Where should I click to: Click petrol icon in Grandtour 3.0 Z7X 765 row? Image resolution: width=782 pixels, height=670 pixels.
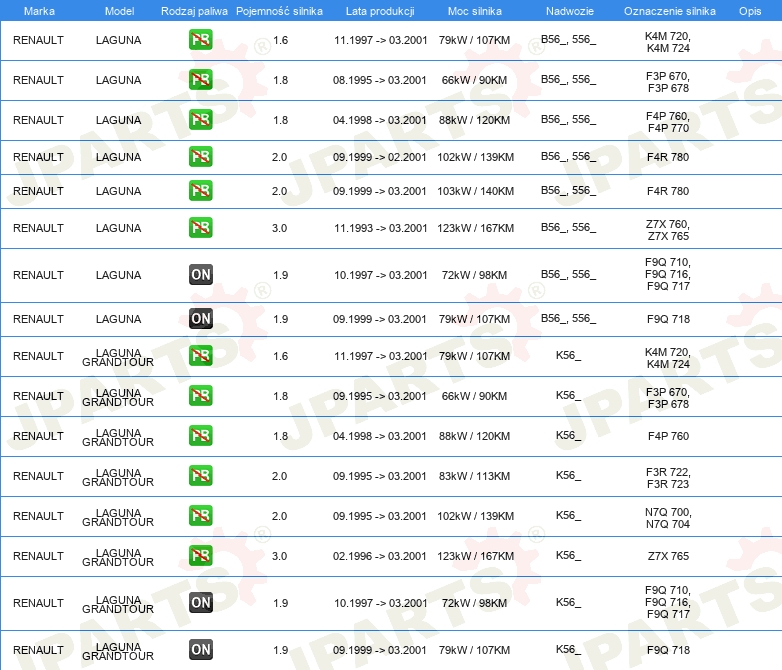tap(200, 555)
